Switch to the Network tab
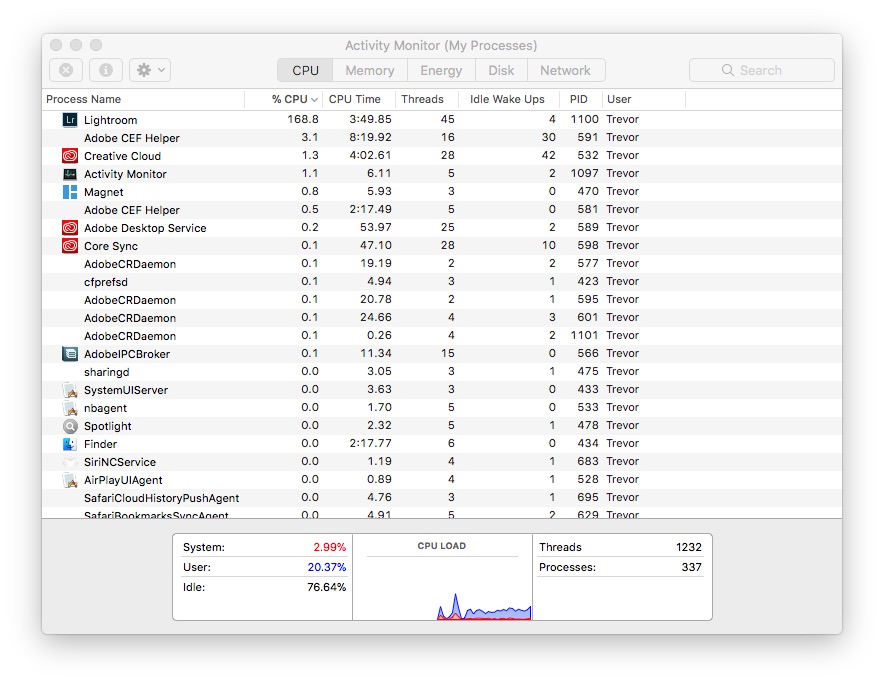 pyautogui.click(x=565, y=70)
